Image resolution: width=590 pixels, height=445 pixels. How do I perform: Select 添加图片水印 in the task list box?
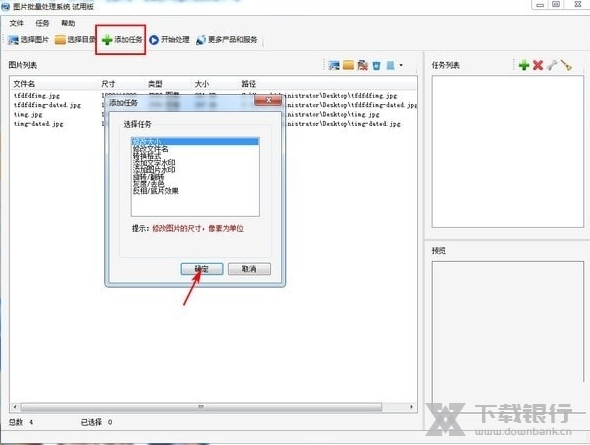click(x=195, y=170)
